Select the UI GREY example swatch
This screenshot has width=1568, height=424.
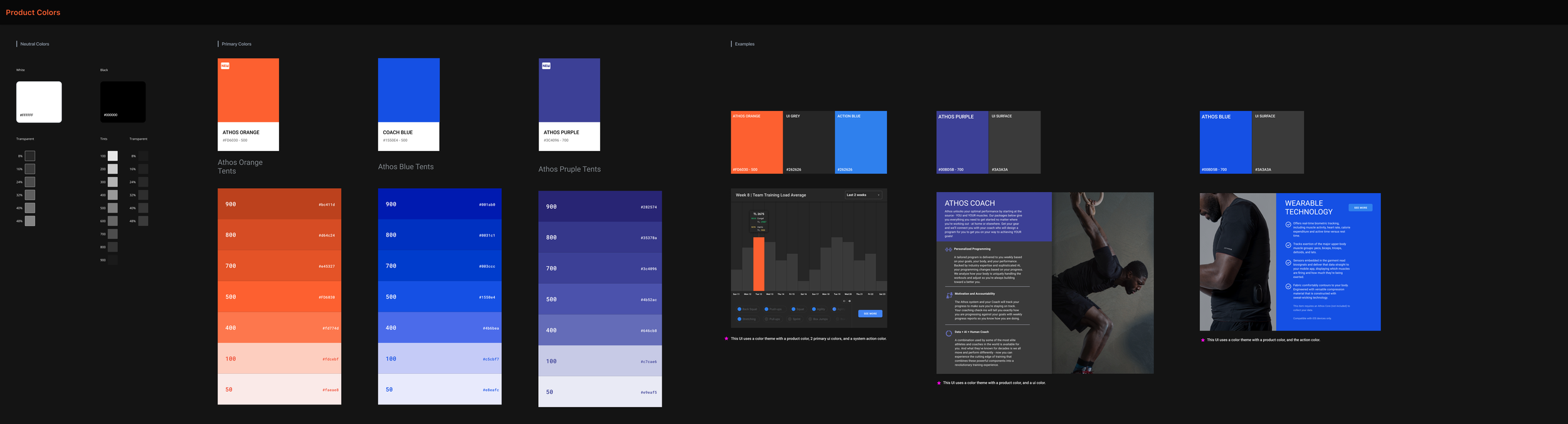click(x=809, y=142)
